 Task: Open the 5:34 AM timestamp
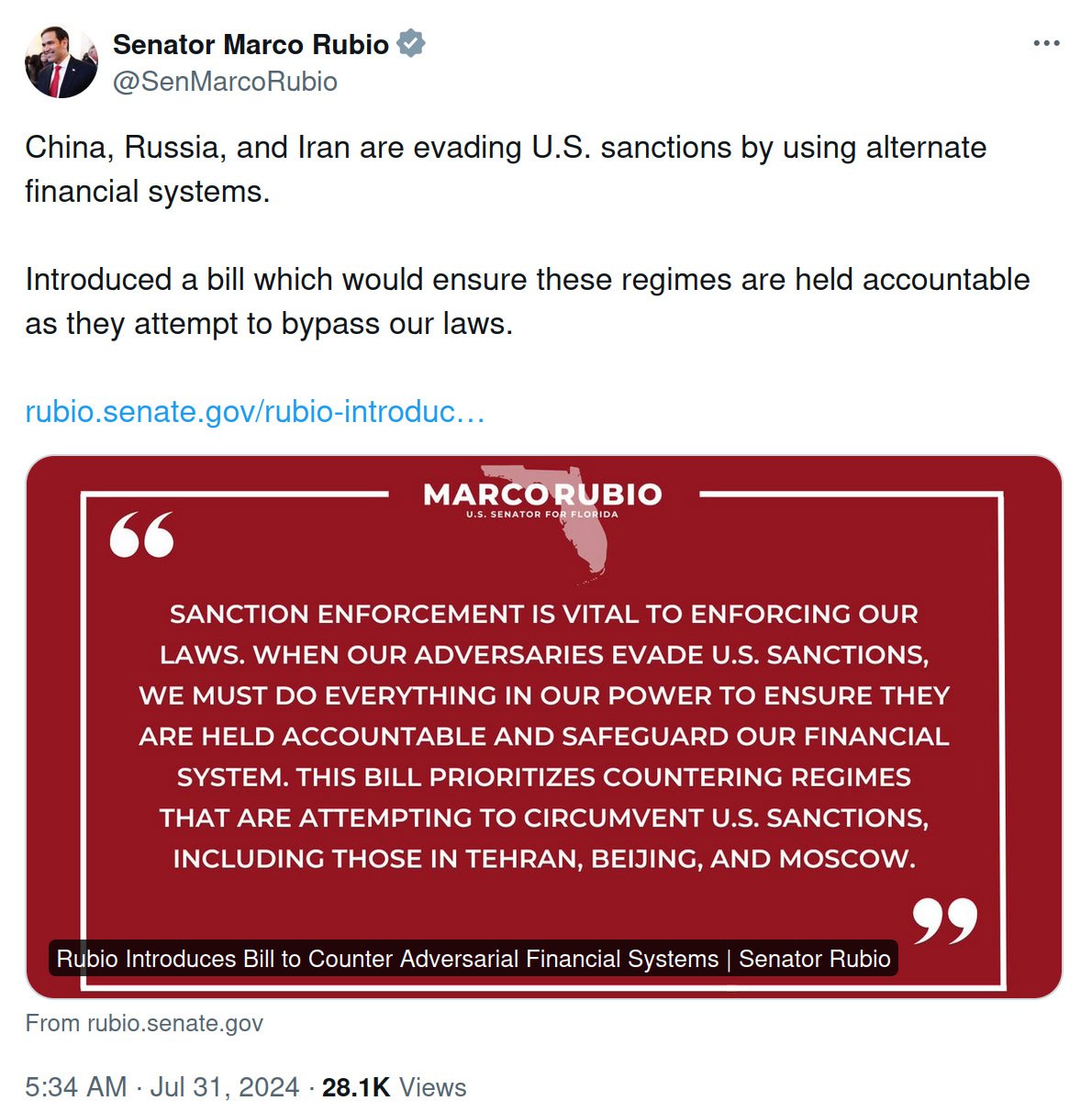pyautogui.click(x=75, y=1087)
